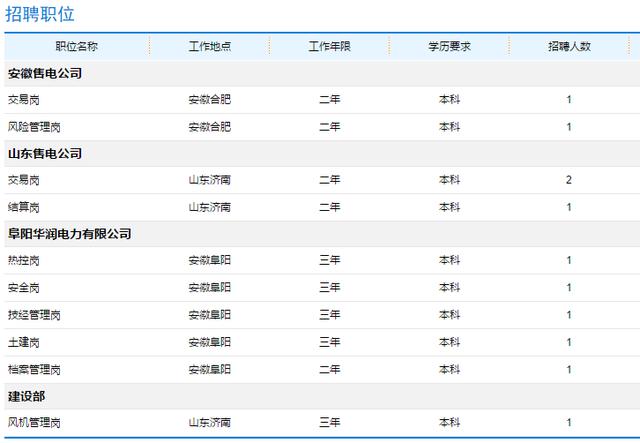Click the 招聘职位 section heading

point(40,14)
